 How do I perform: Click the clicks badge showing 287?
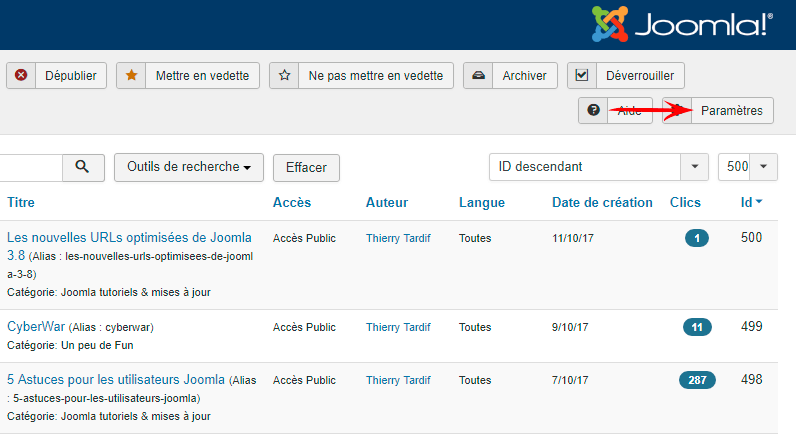697,380
